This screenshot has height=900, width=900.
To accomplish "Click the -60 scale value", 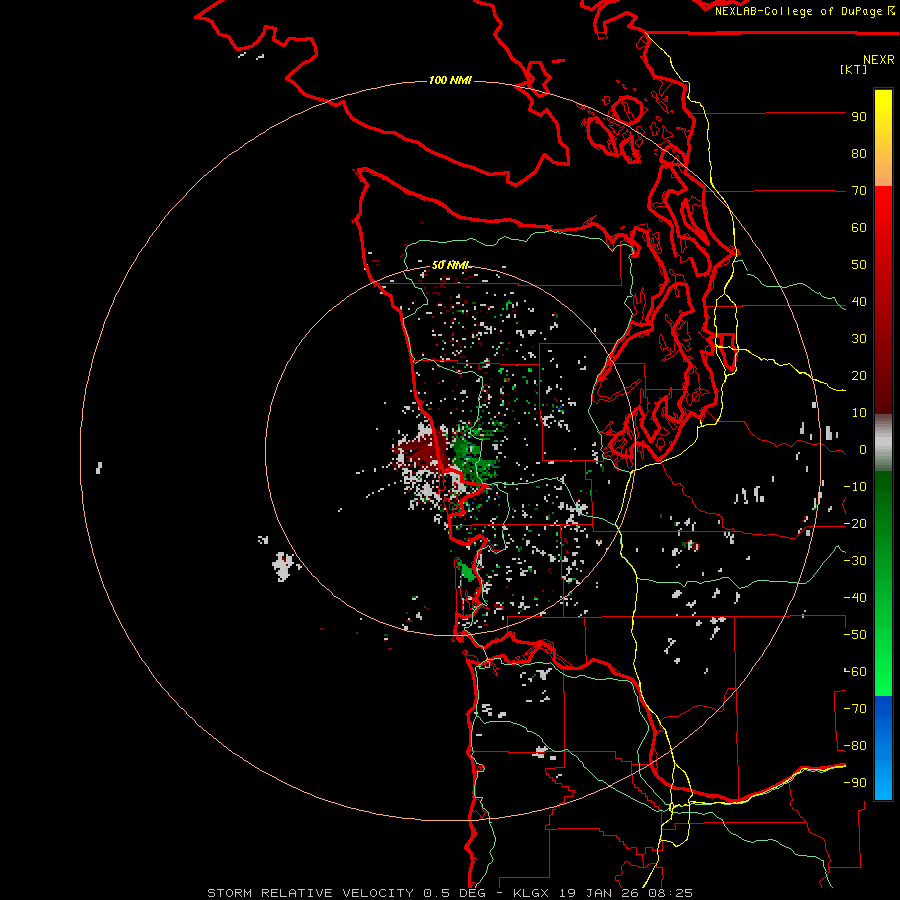I will [x=855, y=672].
